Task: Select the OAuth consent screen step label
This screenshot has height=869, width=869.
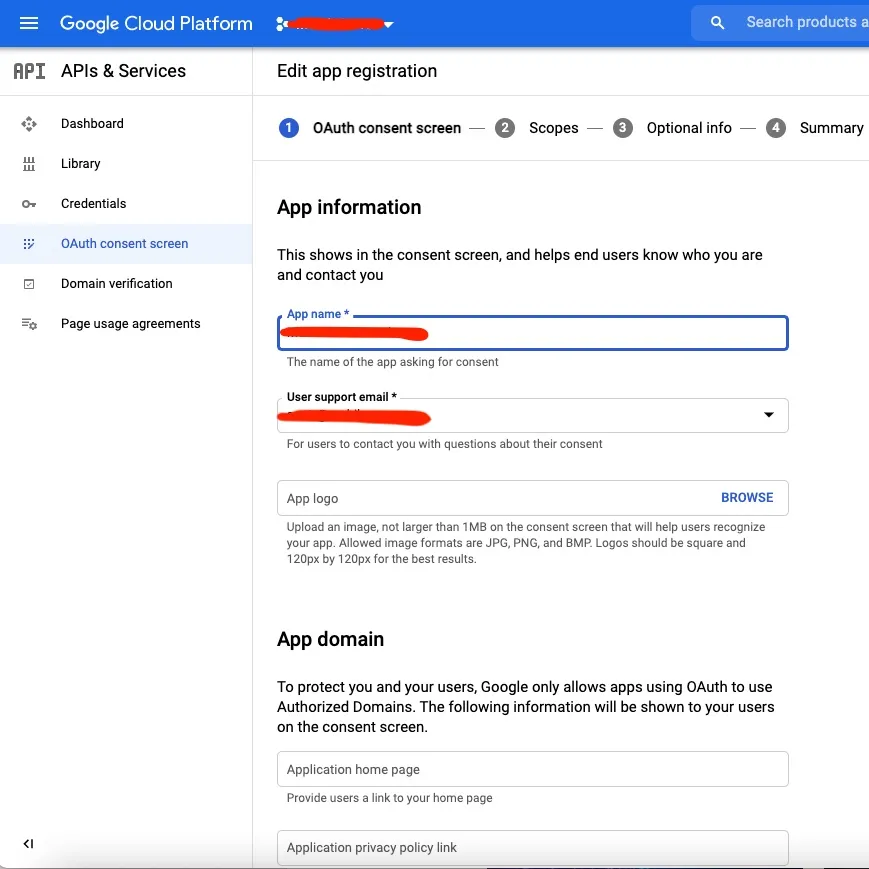Action: [387, 128]
